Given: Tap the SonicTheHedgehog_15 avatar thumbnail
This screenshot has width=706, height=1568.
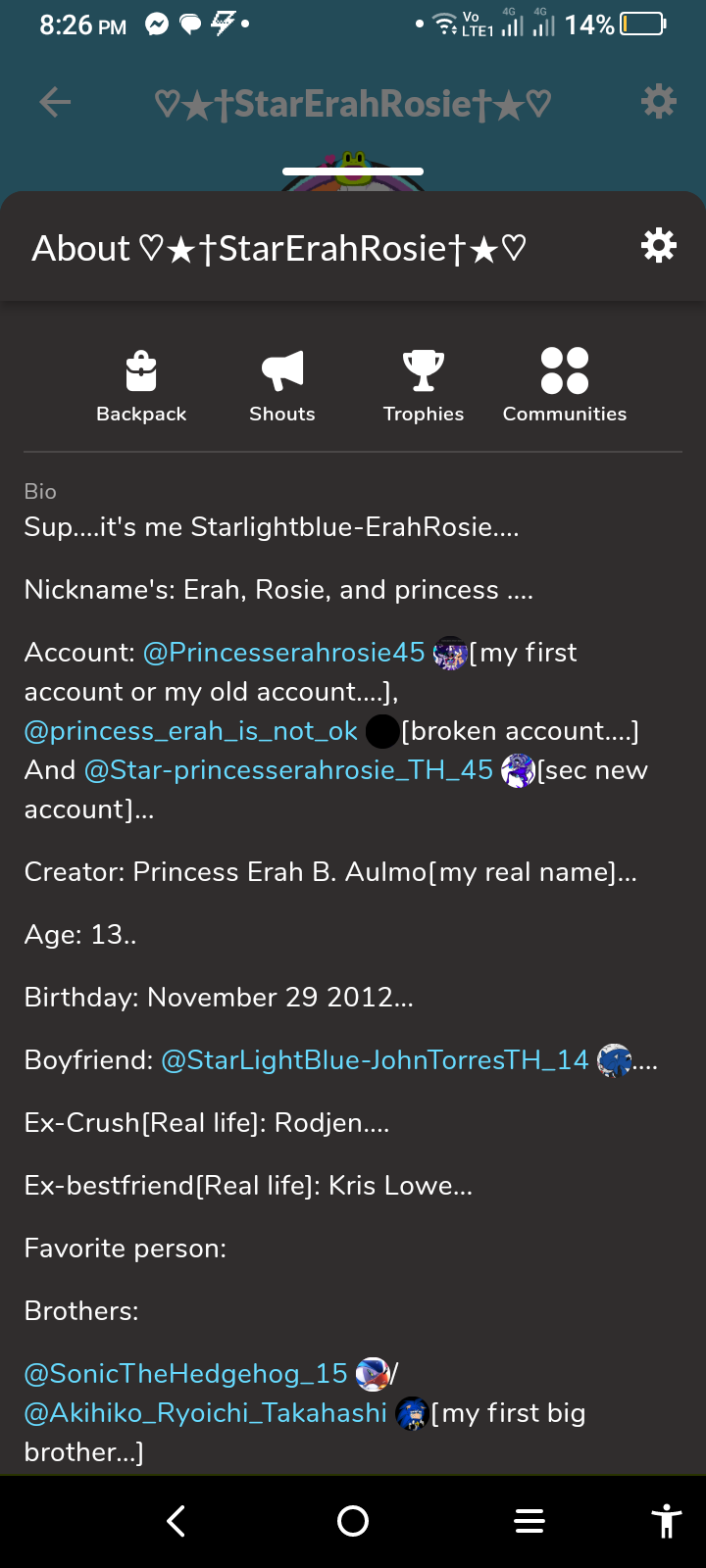Looking at the screenshot, I should click(x=372, y=1374).
